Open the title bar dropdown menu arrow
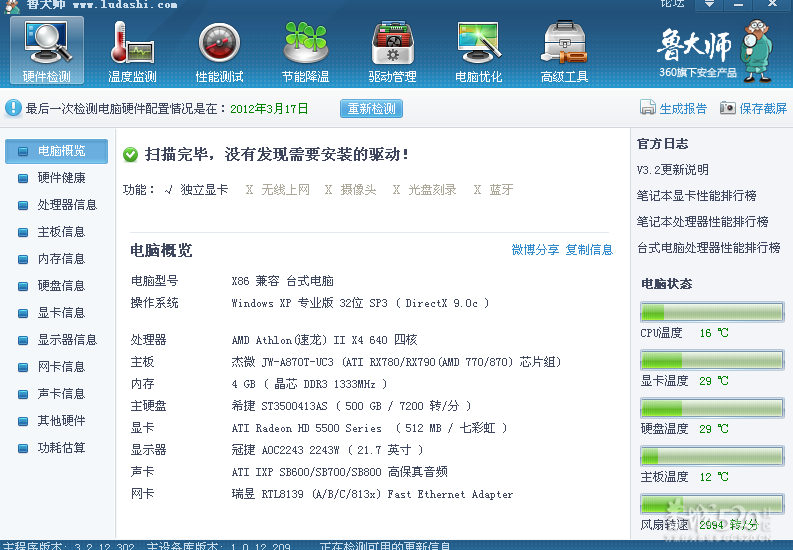The height and width of the screenshot is (550, 793). [x=709, y=4]
